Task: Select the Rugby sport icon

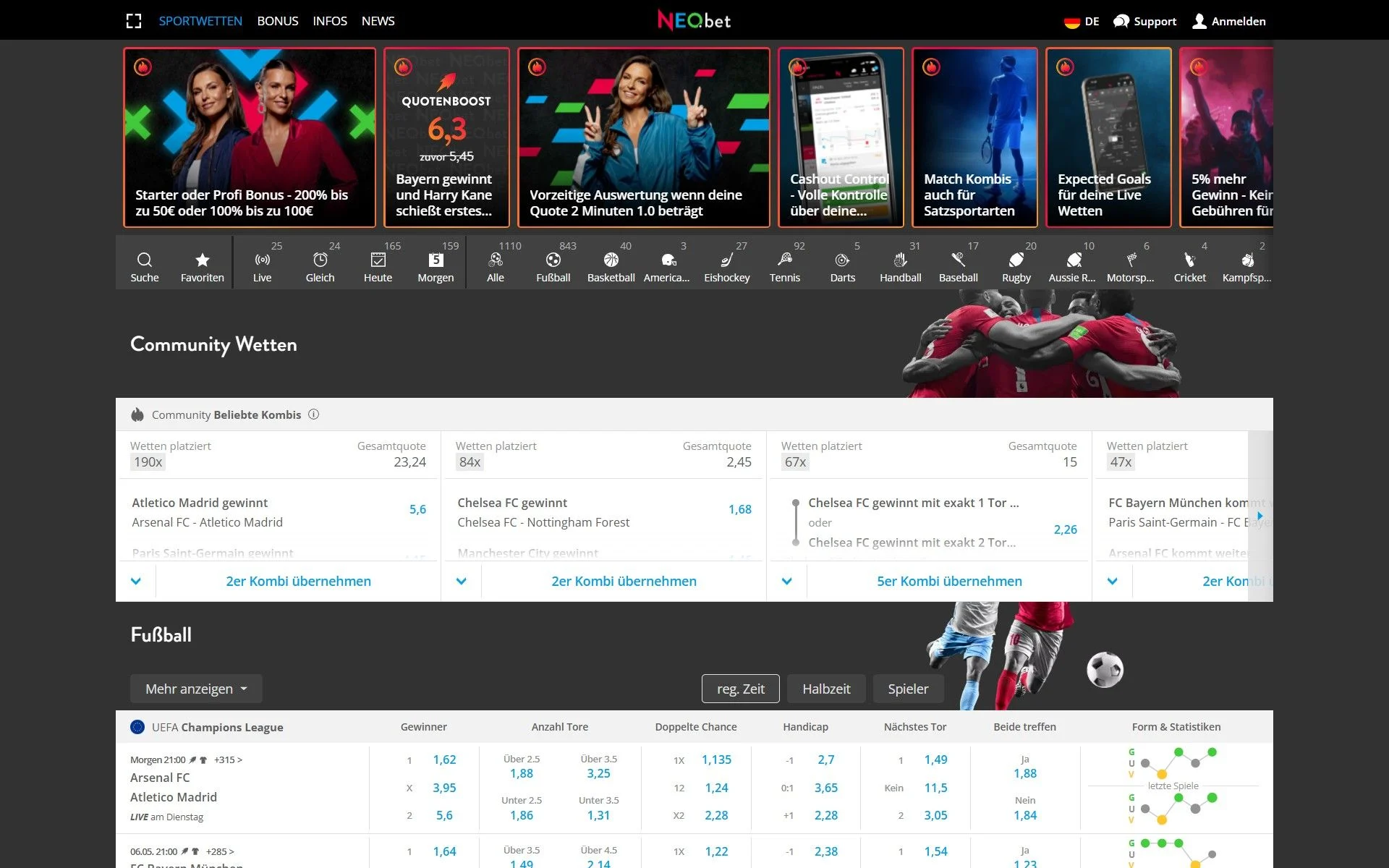Action: 1016,260
